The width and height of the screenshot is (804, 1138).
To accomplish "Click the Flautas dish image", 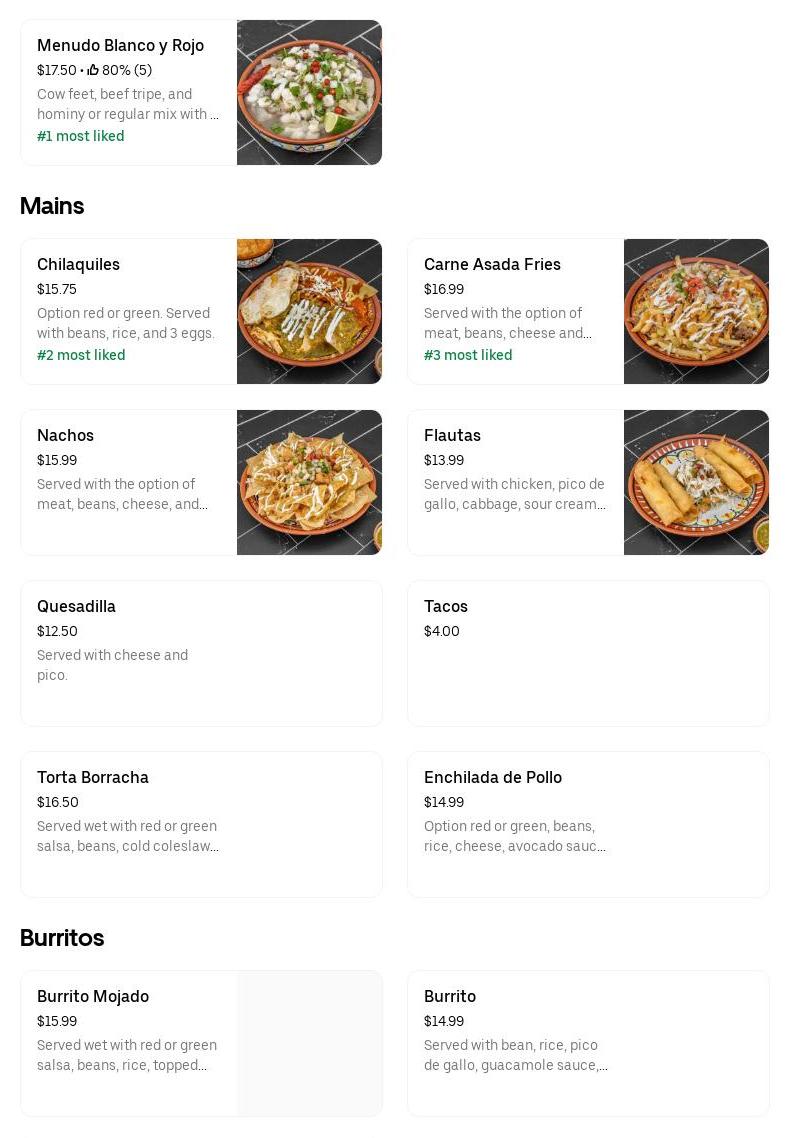I will click(x=696, y=482).
